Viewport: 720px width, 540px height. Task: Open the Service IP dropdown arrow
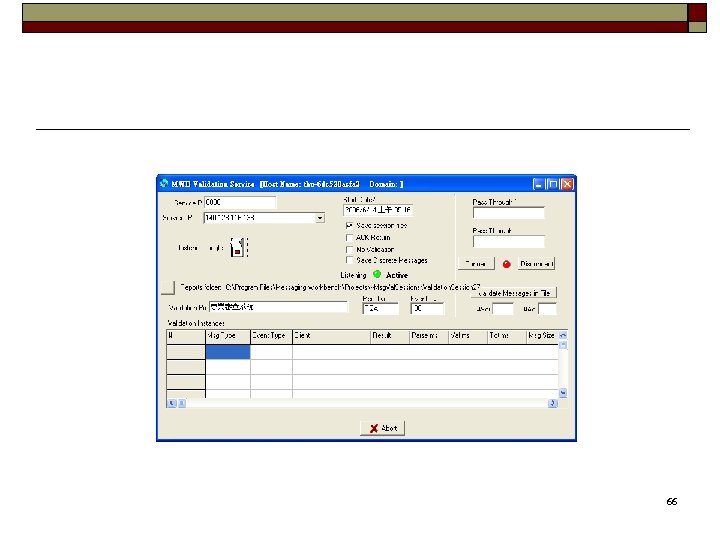(320, 218)
